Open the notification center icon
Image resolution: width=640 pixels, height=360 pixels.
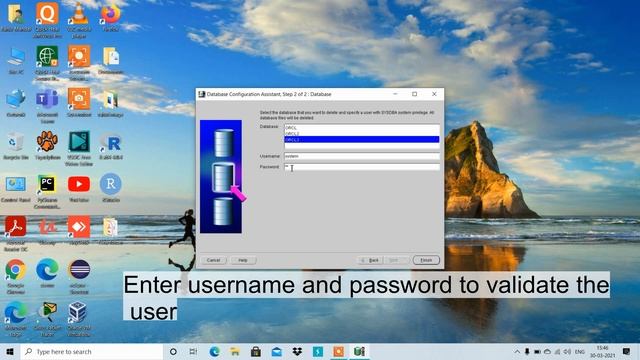tap(626, 351)
